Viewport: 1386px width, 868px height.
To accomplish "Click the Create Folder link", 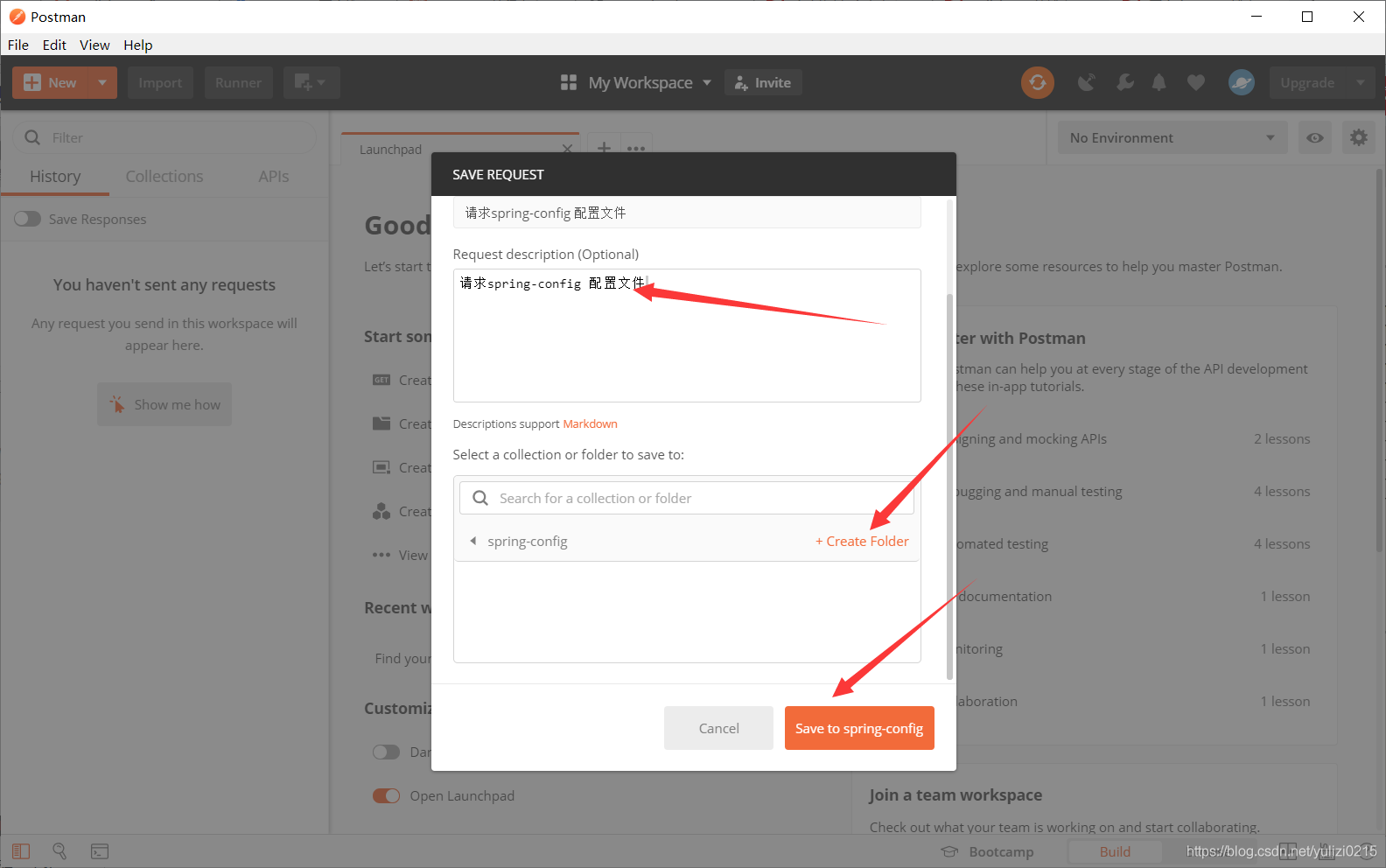I will point(862,541).
